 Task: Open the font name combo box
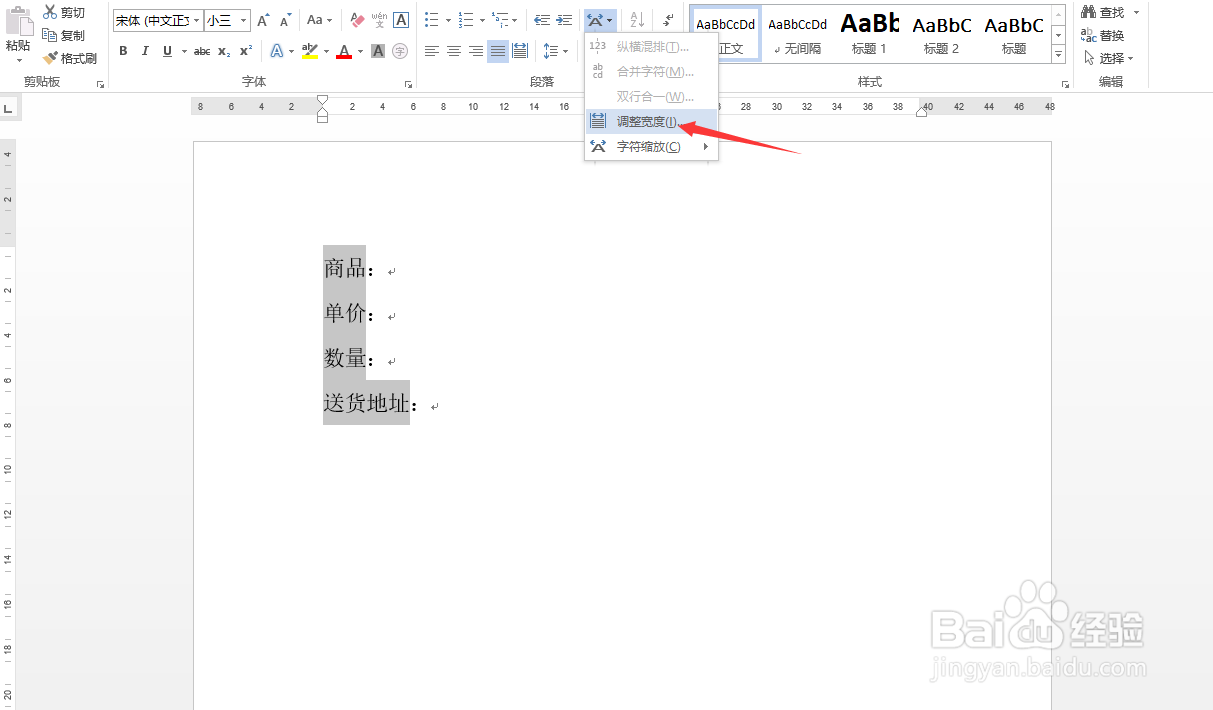158,20
